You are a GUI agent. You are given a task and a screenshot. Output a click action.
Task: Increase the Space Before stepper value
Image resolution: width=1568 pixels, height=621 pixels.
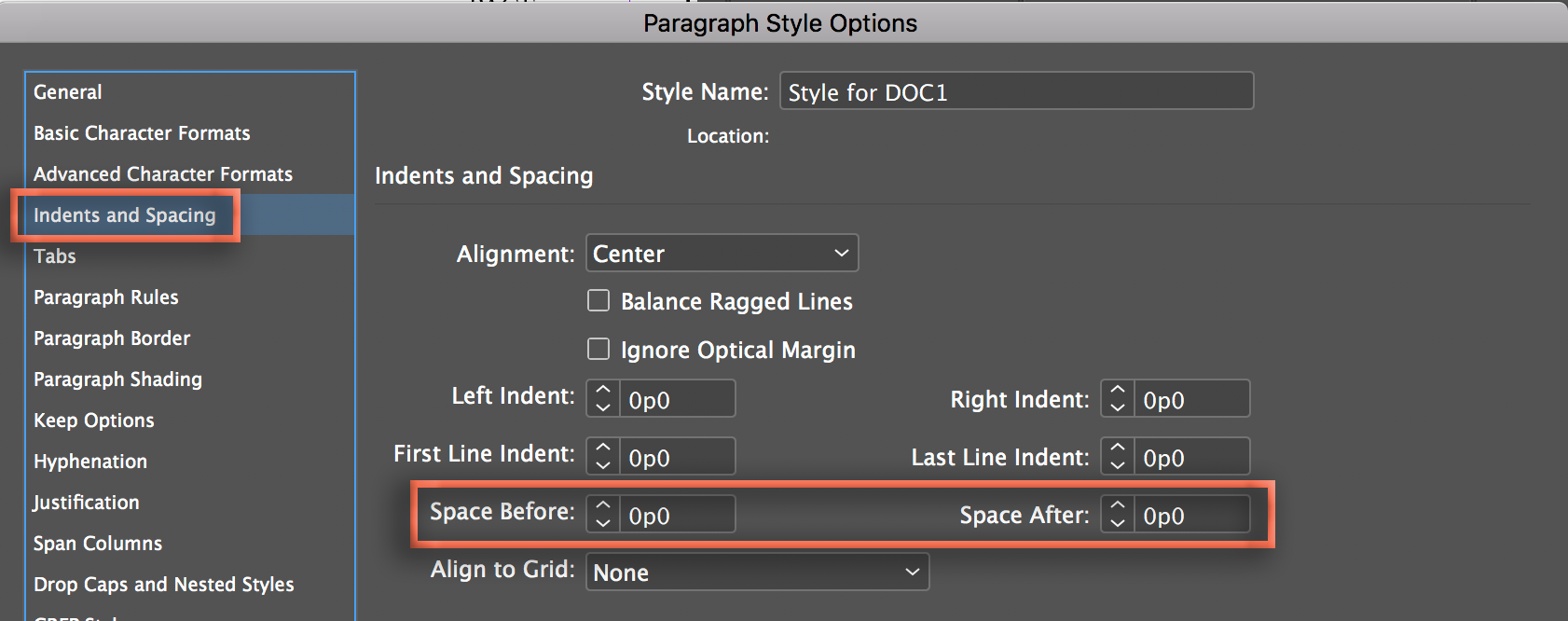tap(603, 505)
